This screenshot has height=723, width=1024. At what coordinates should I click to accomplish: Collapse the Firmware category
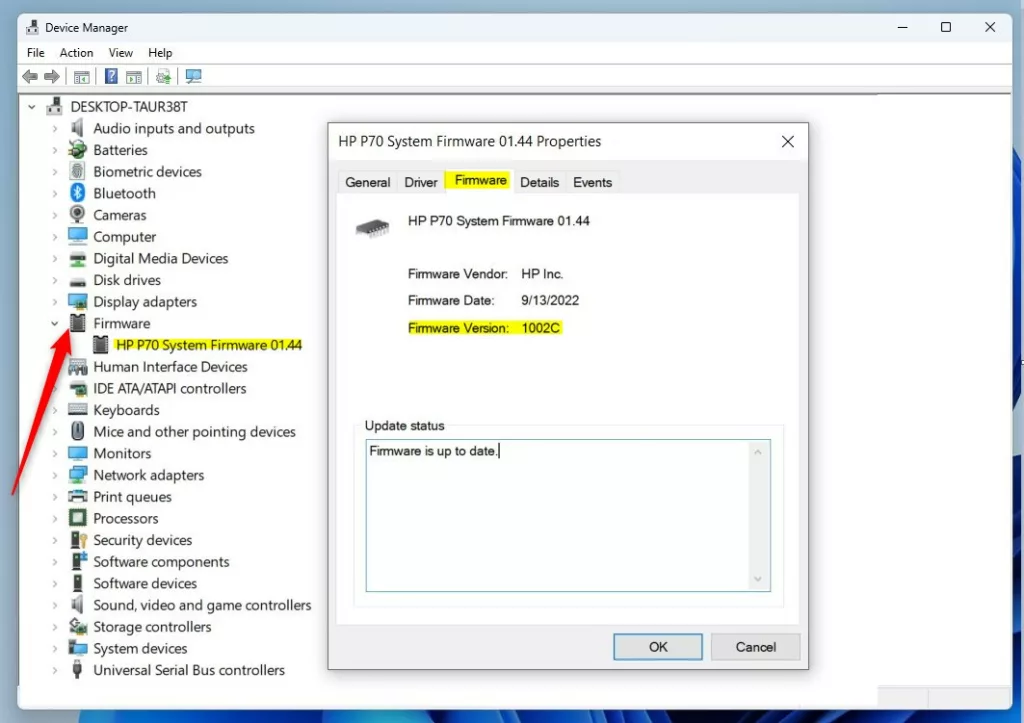[x=55, y=323]
